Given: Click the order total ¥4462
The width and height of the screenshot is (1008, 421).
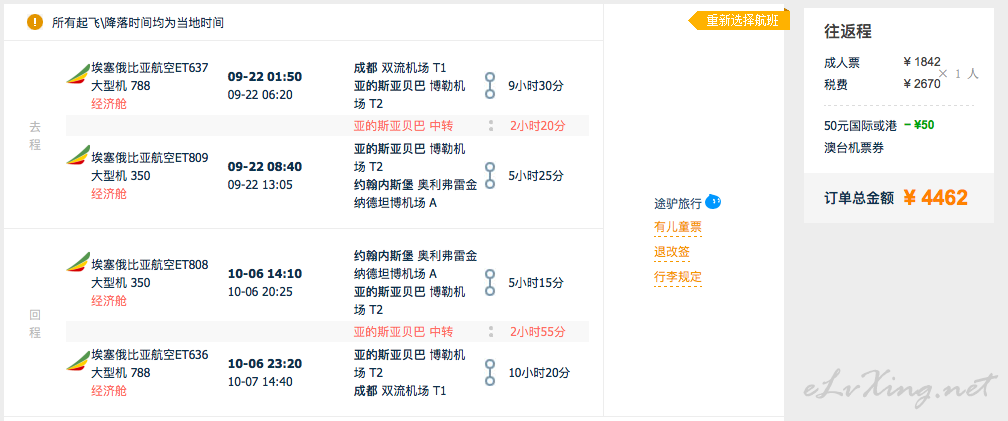Looking at the screenshot, I should pyautogui.click(x=935, y=198).
